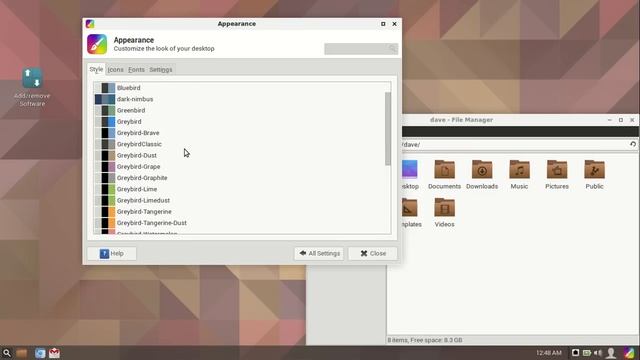Open the Videos folder in File Manager
Screen dimensions: 640x360
point(444,213)
